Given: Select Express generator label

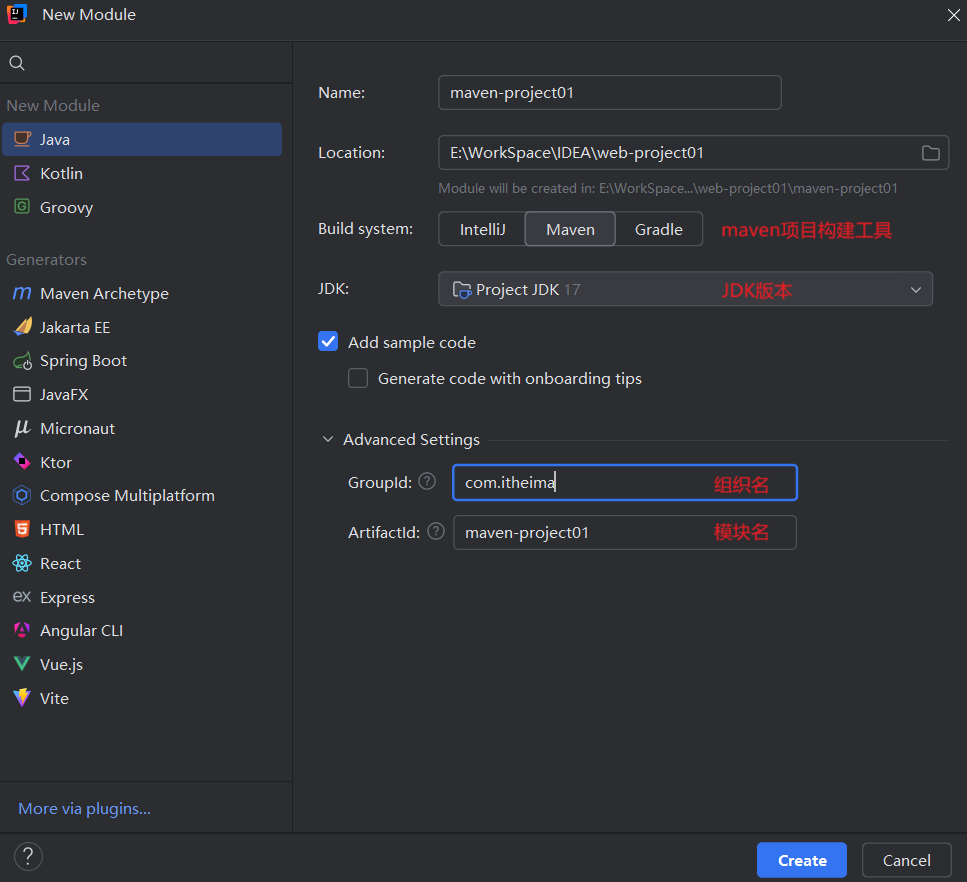Looking at the screenshot, I should tap(67, 598).
